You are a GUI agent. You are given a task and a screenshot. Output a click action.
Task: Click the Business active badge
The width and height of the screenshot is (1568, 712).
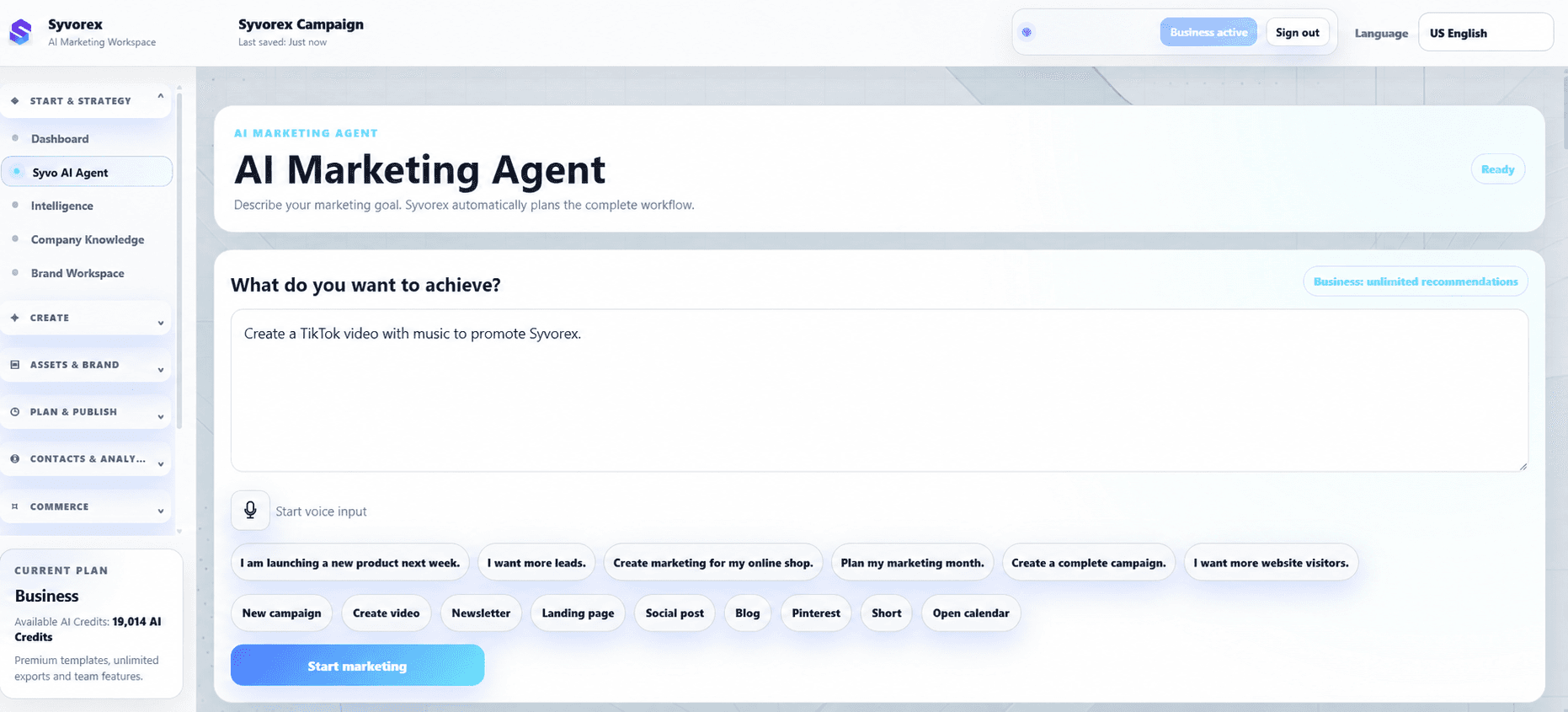tap(1208, 32)
